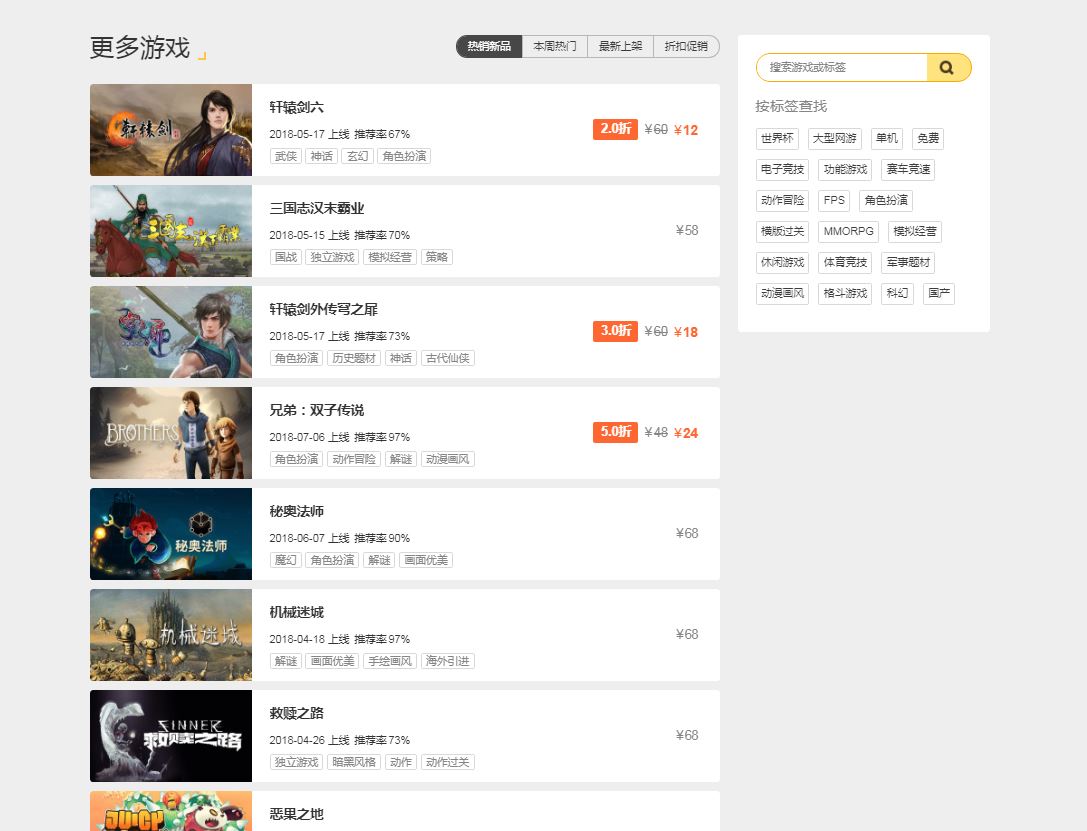Click the 按标签查找 heading

791,106
